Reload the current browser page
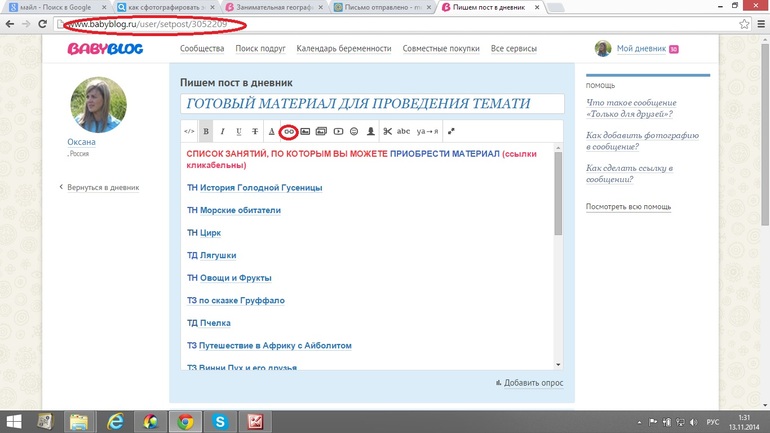770x433 pixels. [43, 24]
